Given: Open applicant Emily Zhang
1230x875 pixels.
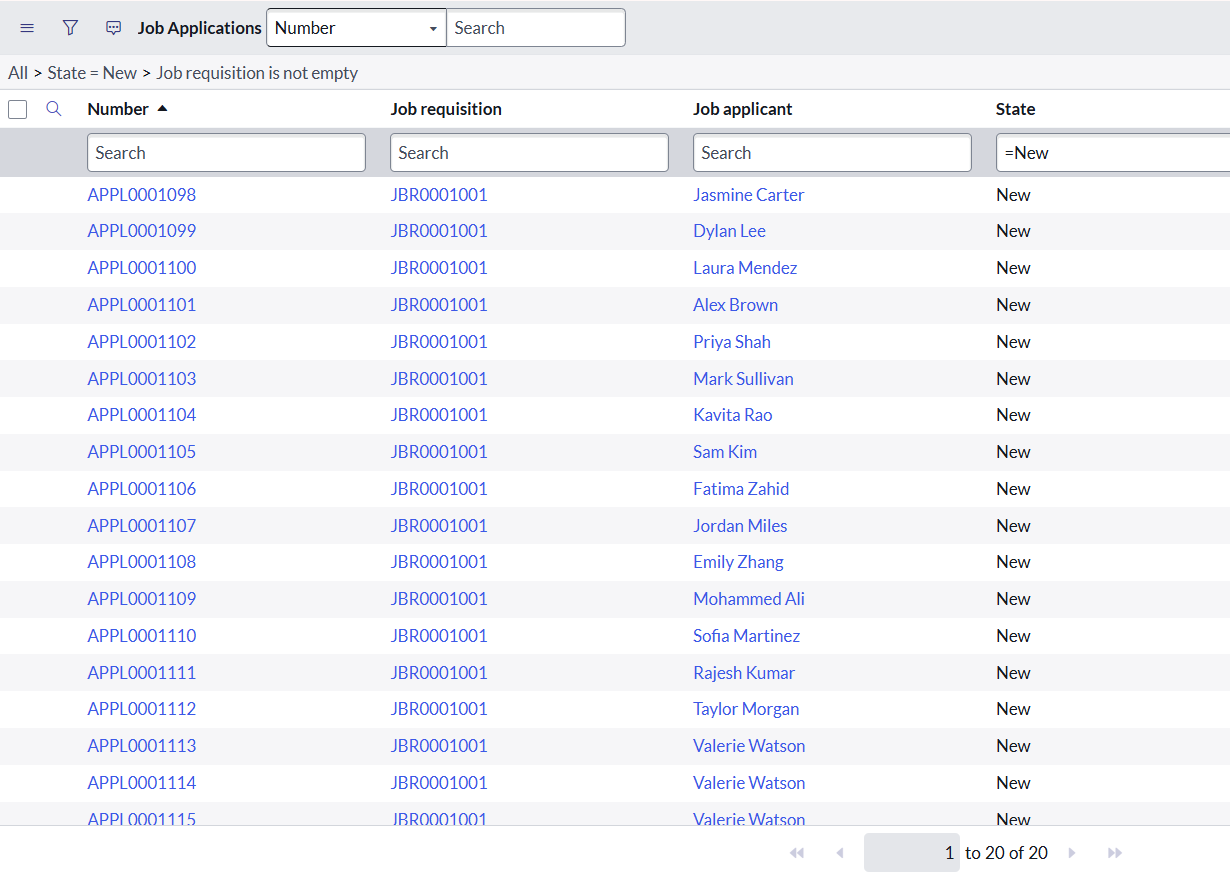Looking at the screenshot, I should (739, 562).
